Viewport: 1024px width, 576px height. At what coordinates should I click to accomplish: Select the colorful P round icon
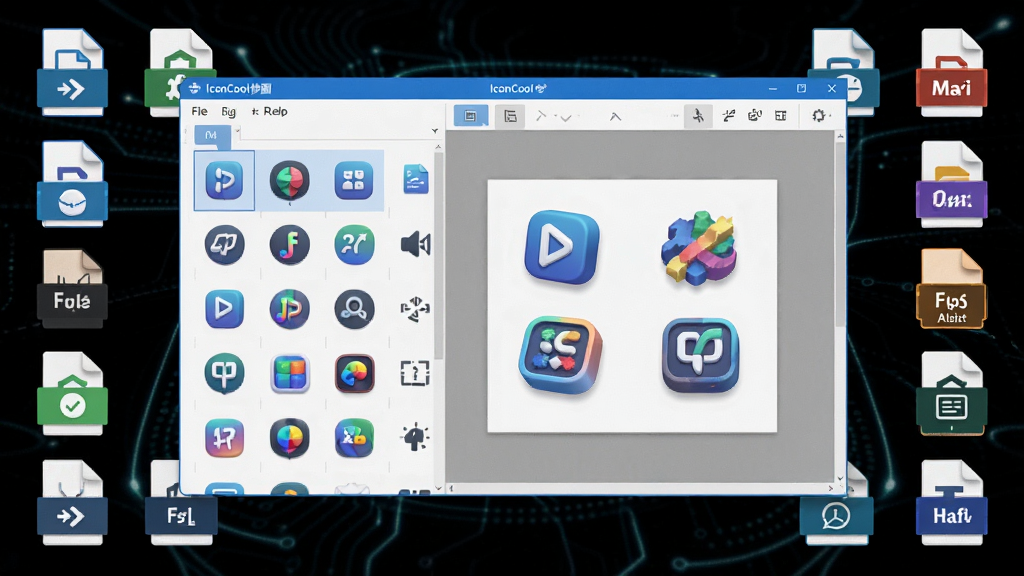[x=289, y=309]
